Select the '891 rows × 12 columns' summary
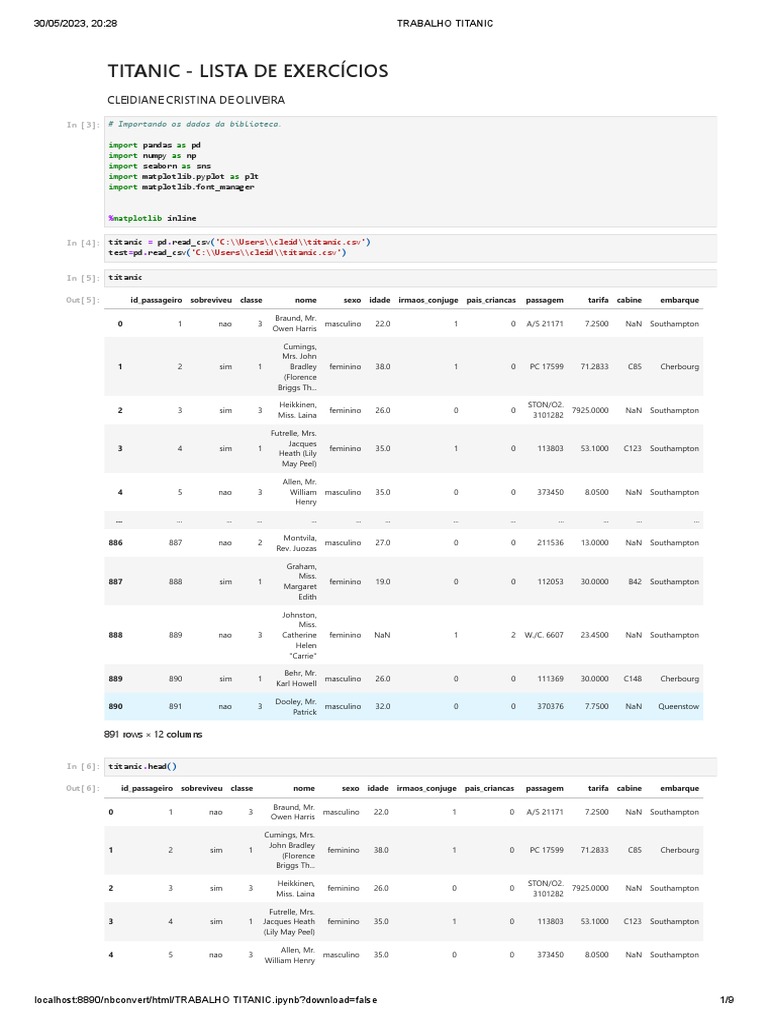This screenshot has width=768, height=1024. (x=153, y=735)
